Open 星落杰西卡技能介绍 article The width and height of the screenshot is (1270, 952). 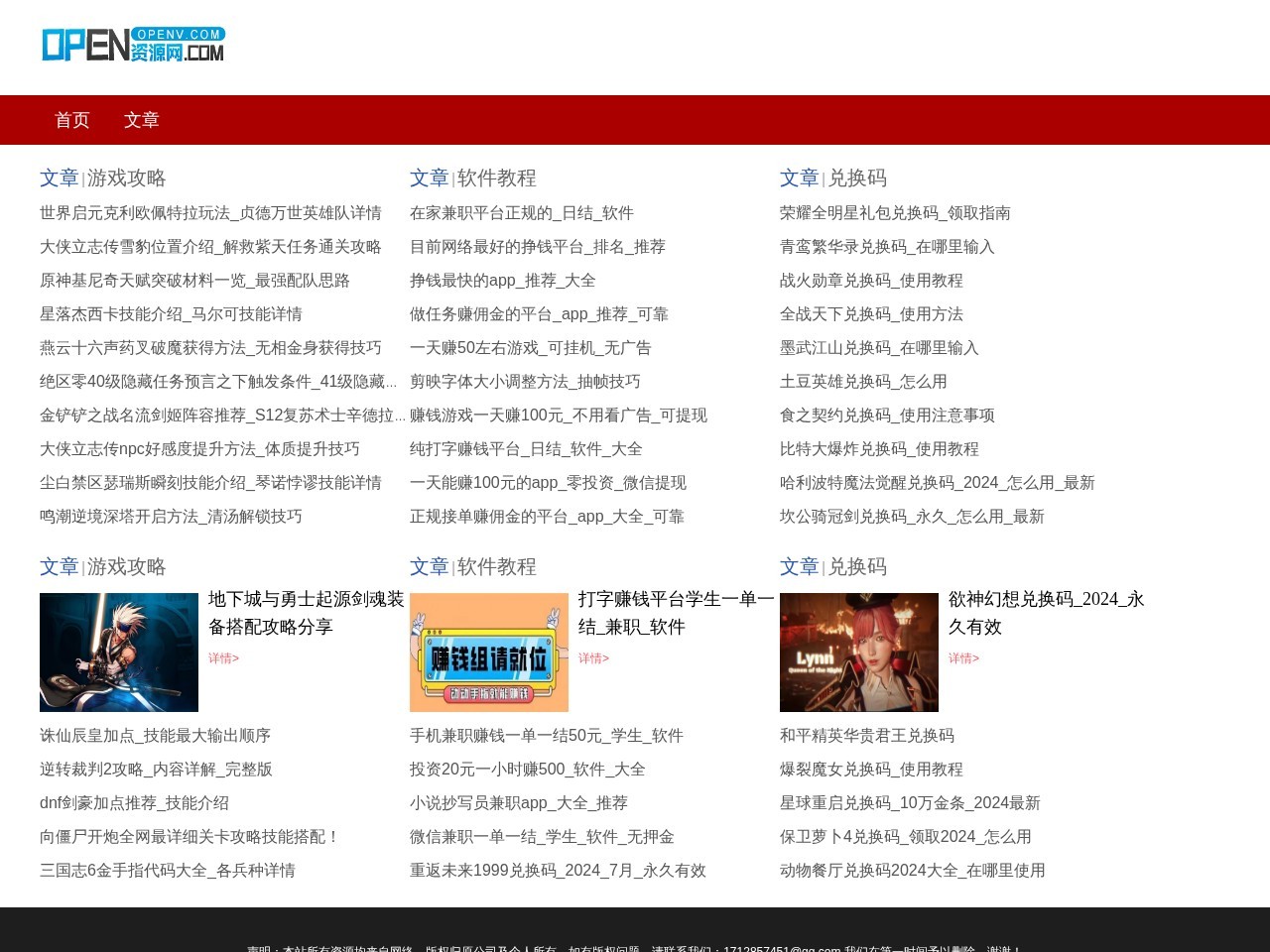[171, 314]
